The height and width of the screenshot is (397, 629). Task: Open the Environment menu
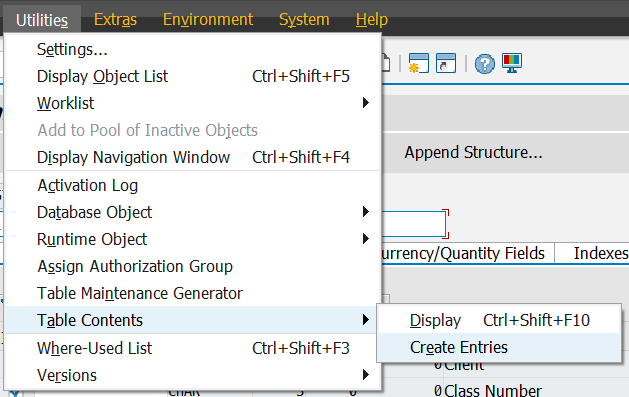click(x=208, y=19)
